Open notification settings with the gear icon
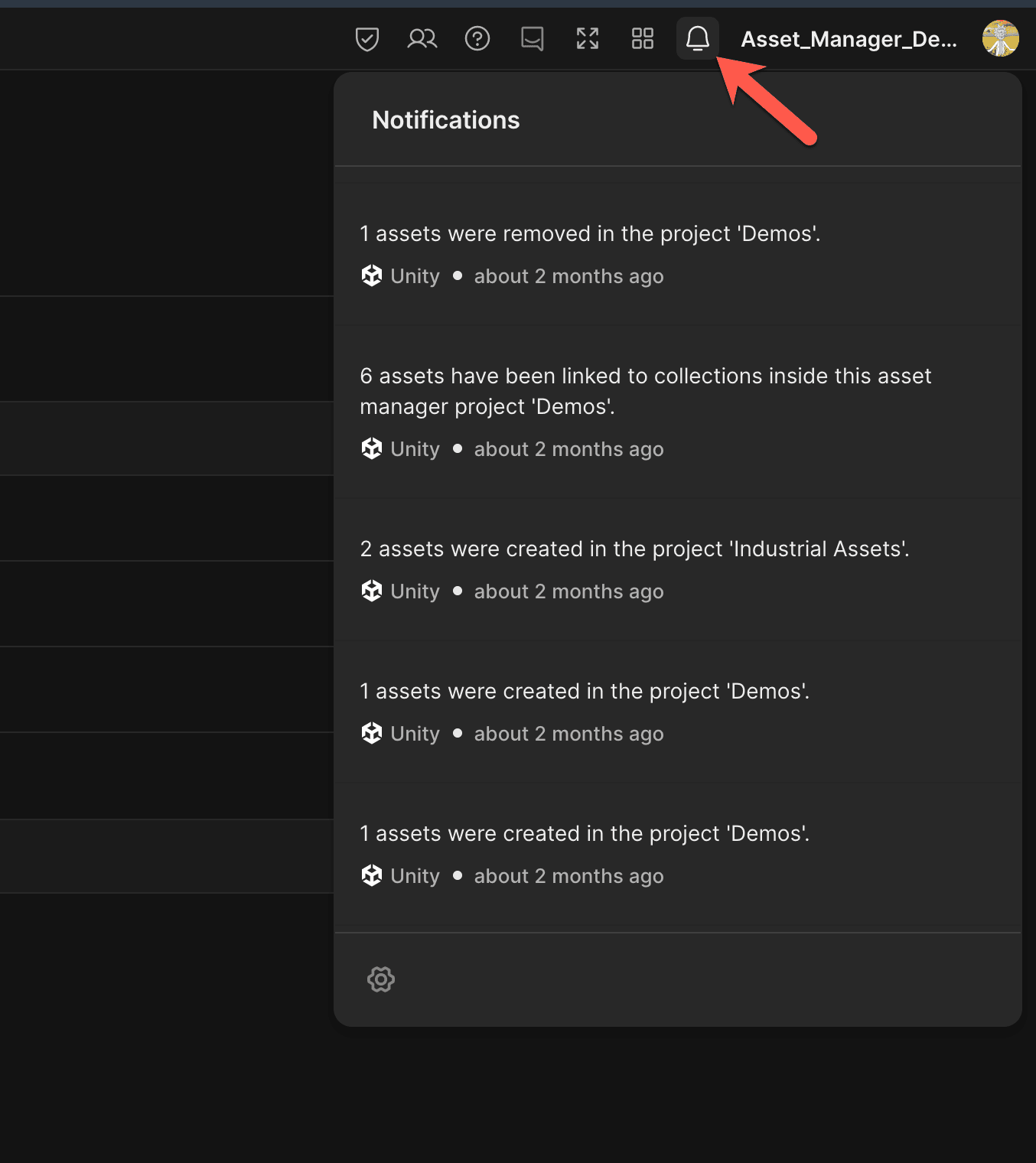1036x1163 pixels. click(x=380, y=979)
